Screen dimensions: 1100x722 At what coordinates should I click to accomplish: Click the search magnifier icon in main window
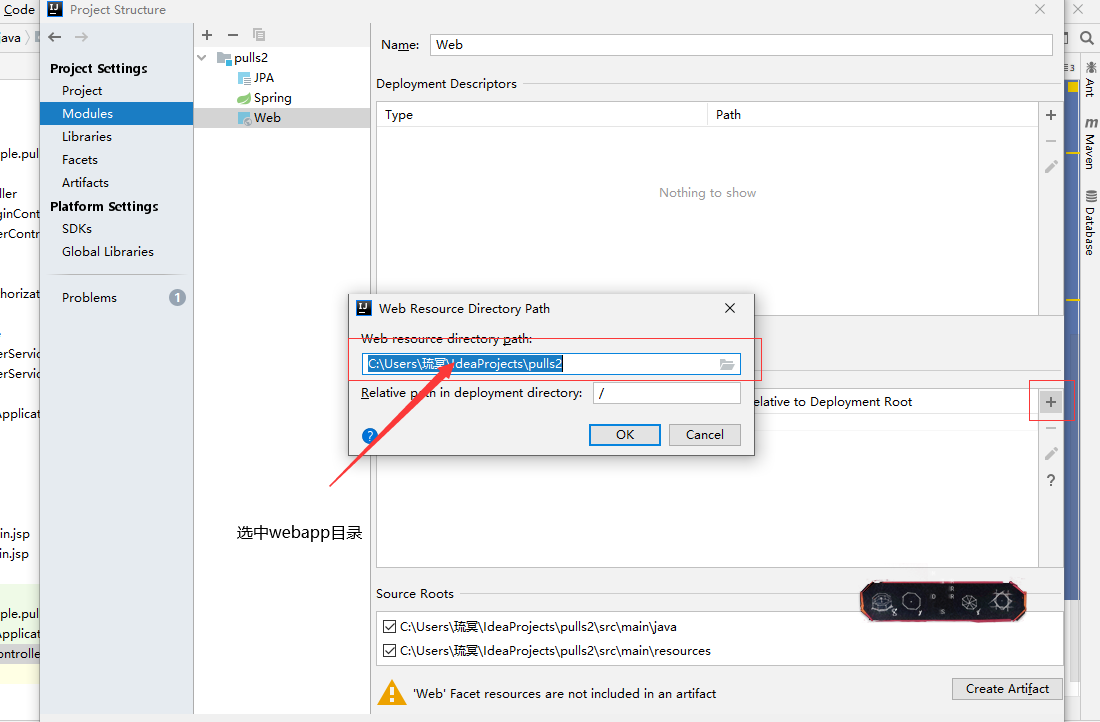[1087, 38]
